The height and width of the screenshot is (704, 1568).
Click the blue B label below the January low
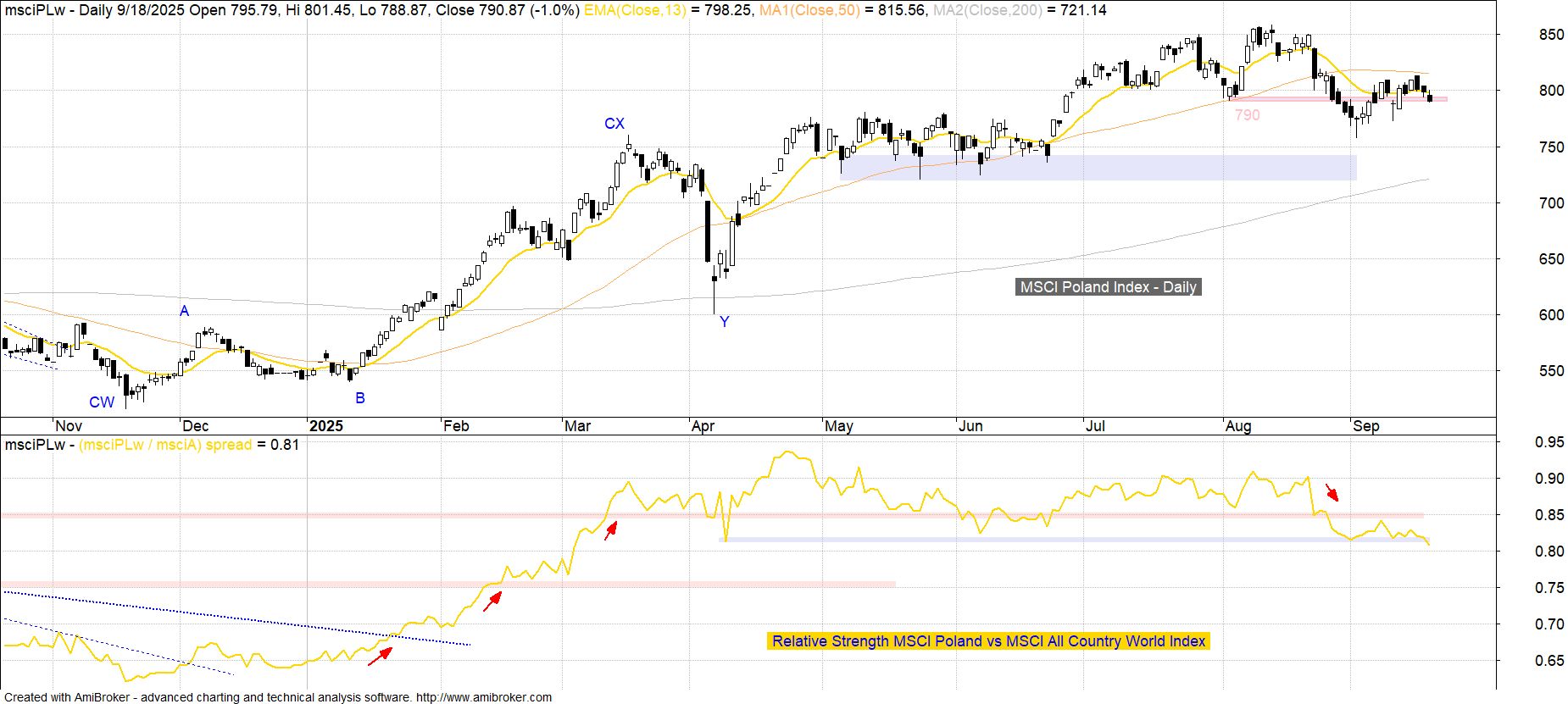coord(360,398)
